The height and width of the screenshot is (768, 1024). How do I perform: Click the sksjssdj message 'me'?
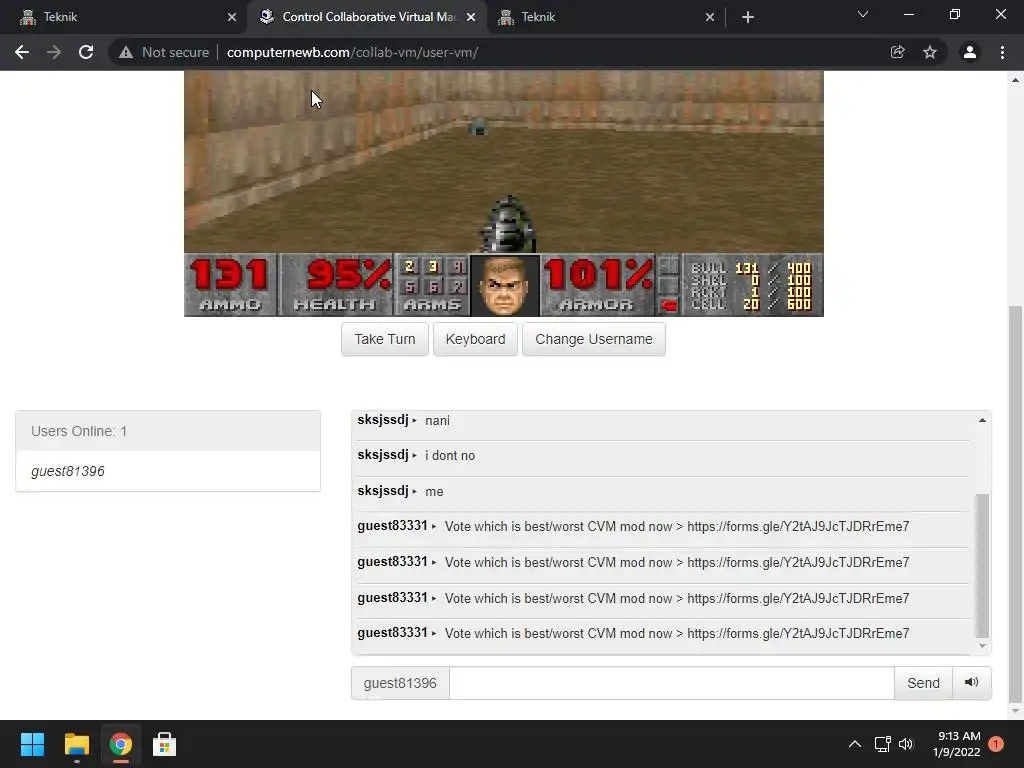point(434,492)
